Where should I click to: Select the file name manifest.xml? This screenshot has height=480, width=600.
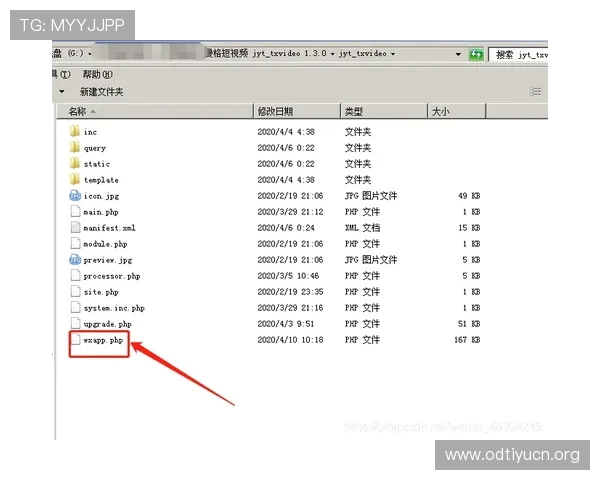click(x=109, y=228)
